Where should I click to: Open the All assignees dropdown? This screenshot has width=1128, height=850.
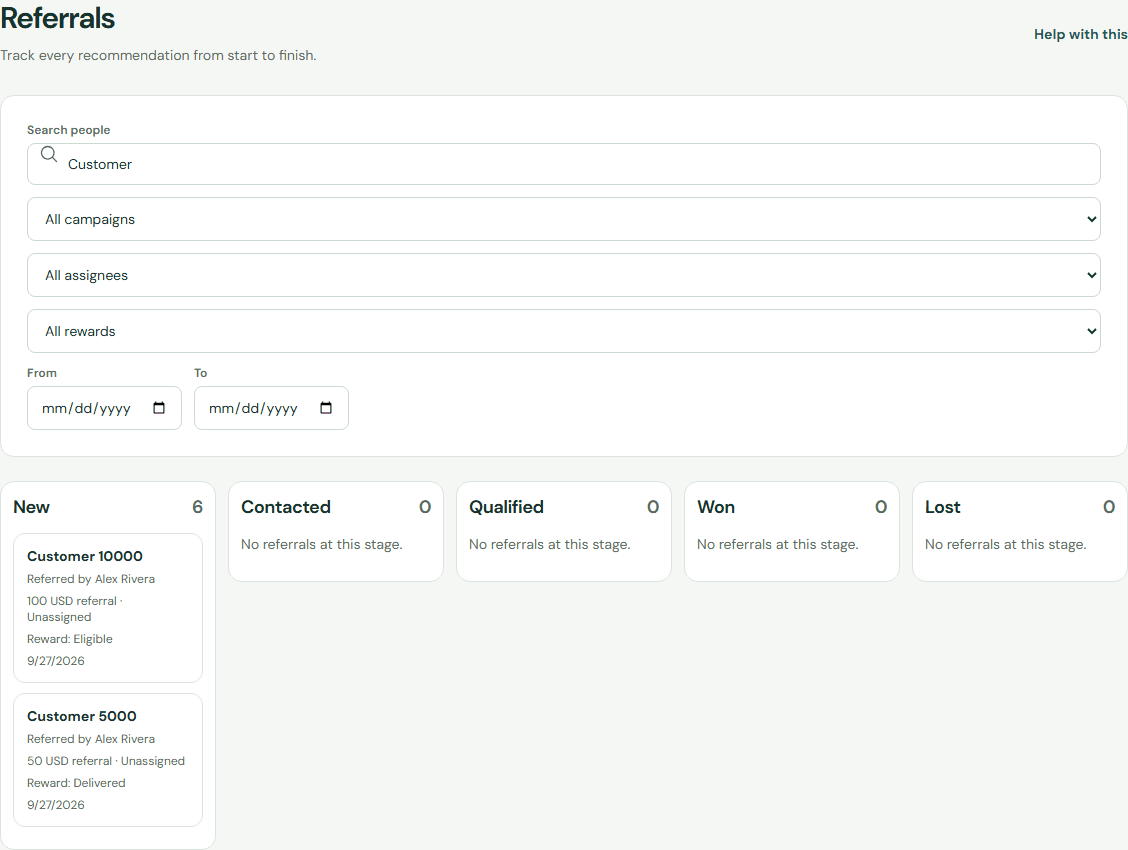(564, 275)
